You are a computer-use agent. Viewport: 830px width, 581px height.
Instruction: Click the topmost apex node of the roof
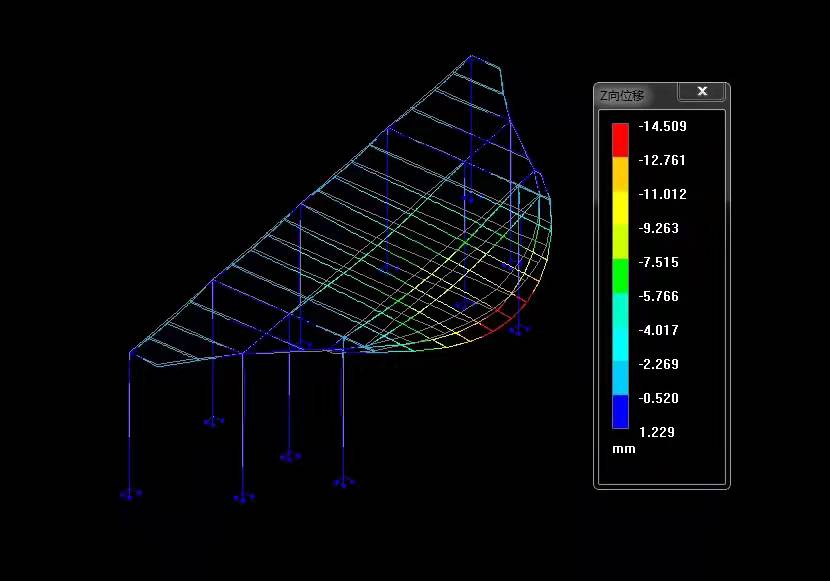(471, 56)
